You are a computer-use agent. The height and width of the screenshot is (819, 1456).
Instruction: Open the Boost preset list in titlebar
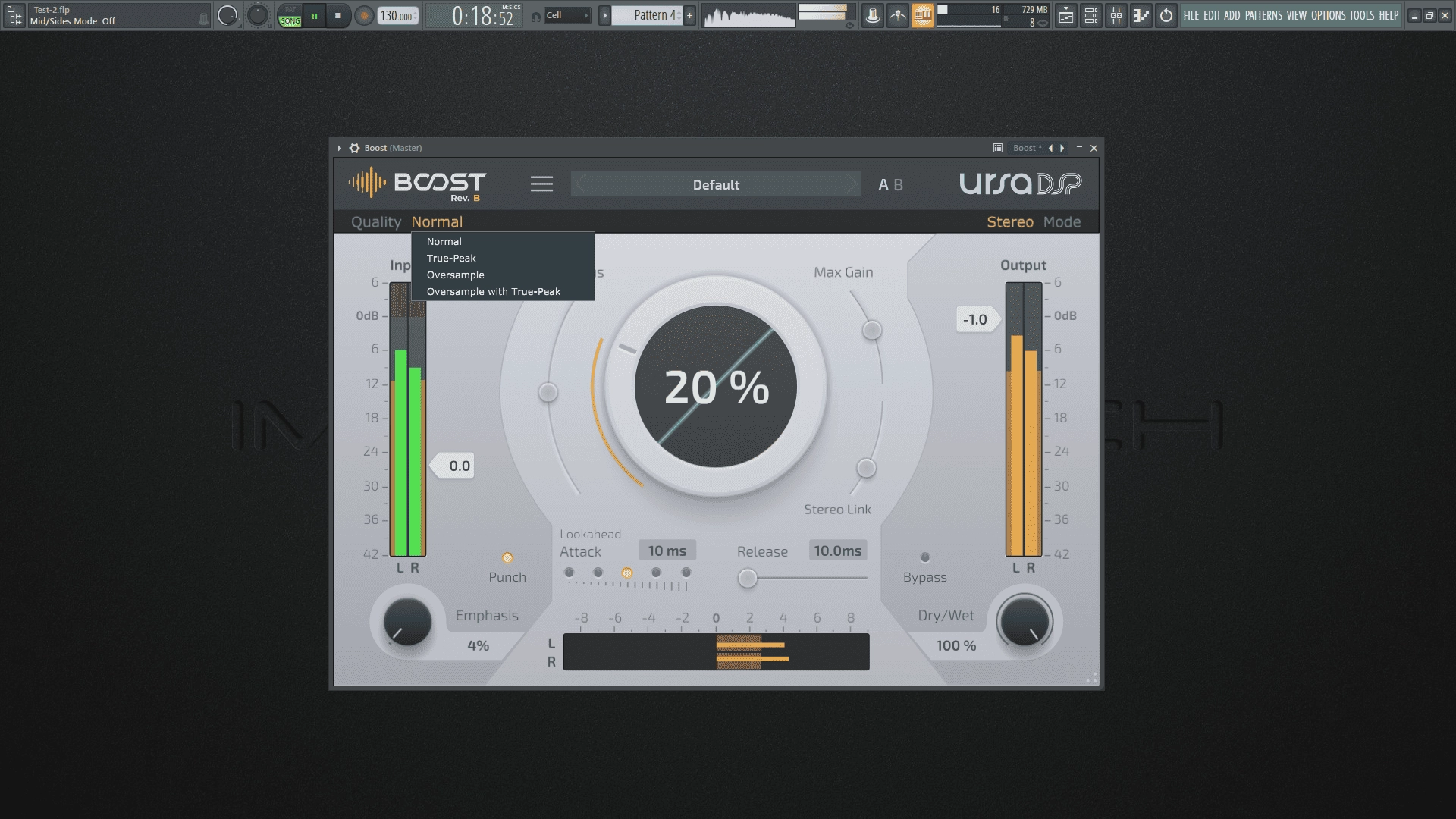(x=1027, y=148)
